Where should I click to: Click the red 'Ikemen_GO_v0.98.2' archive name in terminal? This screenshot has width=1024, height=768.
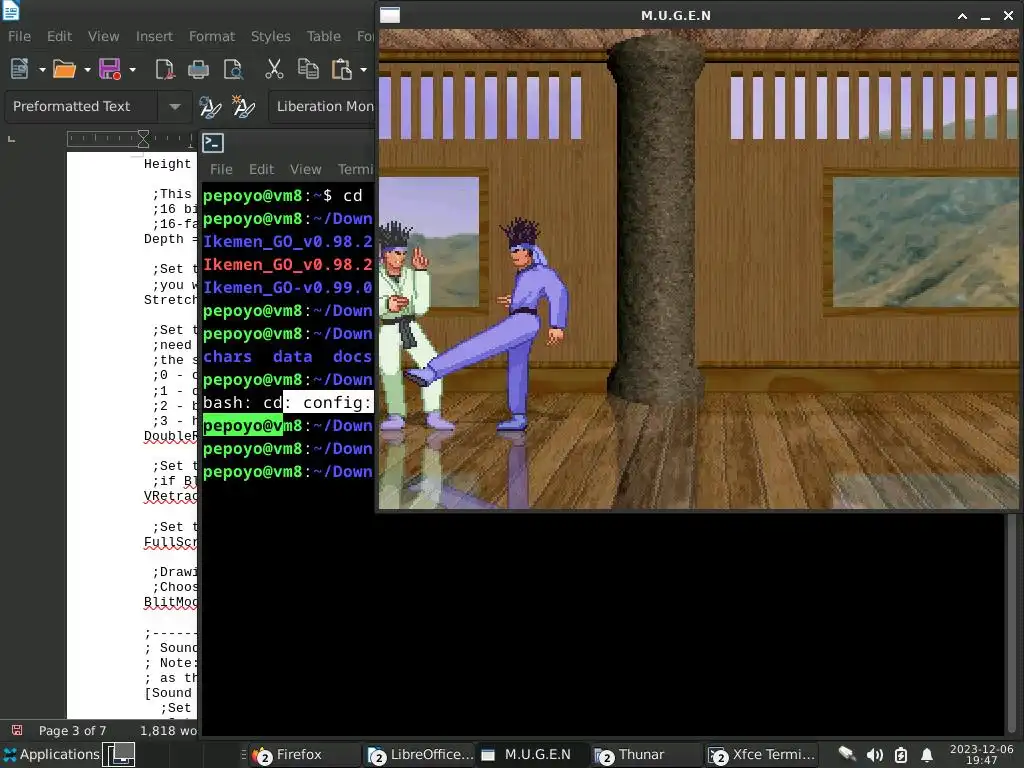click(288, 265)
